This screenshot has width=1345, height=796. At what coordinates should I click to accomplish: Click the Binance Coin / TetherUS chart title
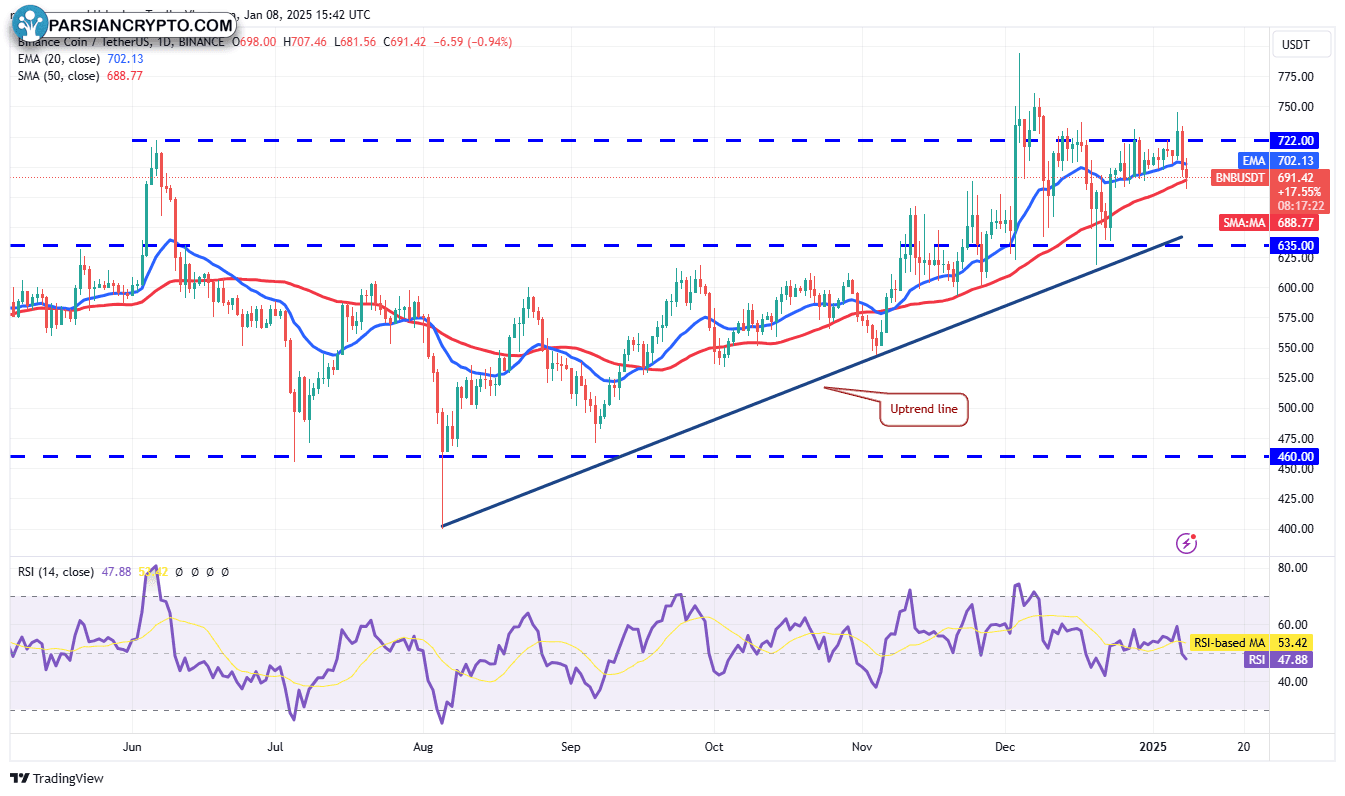pyautogui.click(x=119, y=42)
